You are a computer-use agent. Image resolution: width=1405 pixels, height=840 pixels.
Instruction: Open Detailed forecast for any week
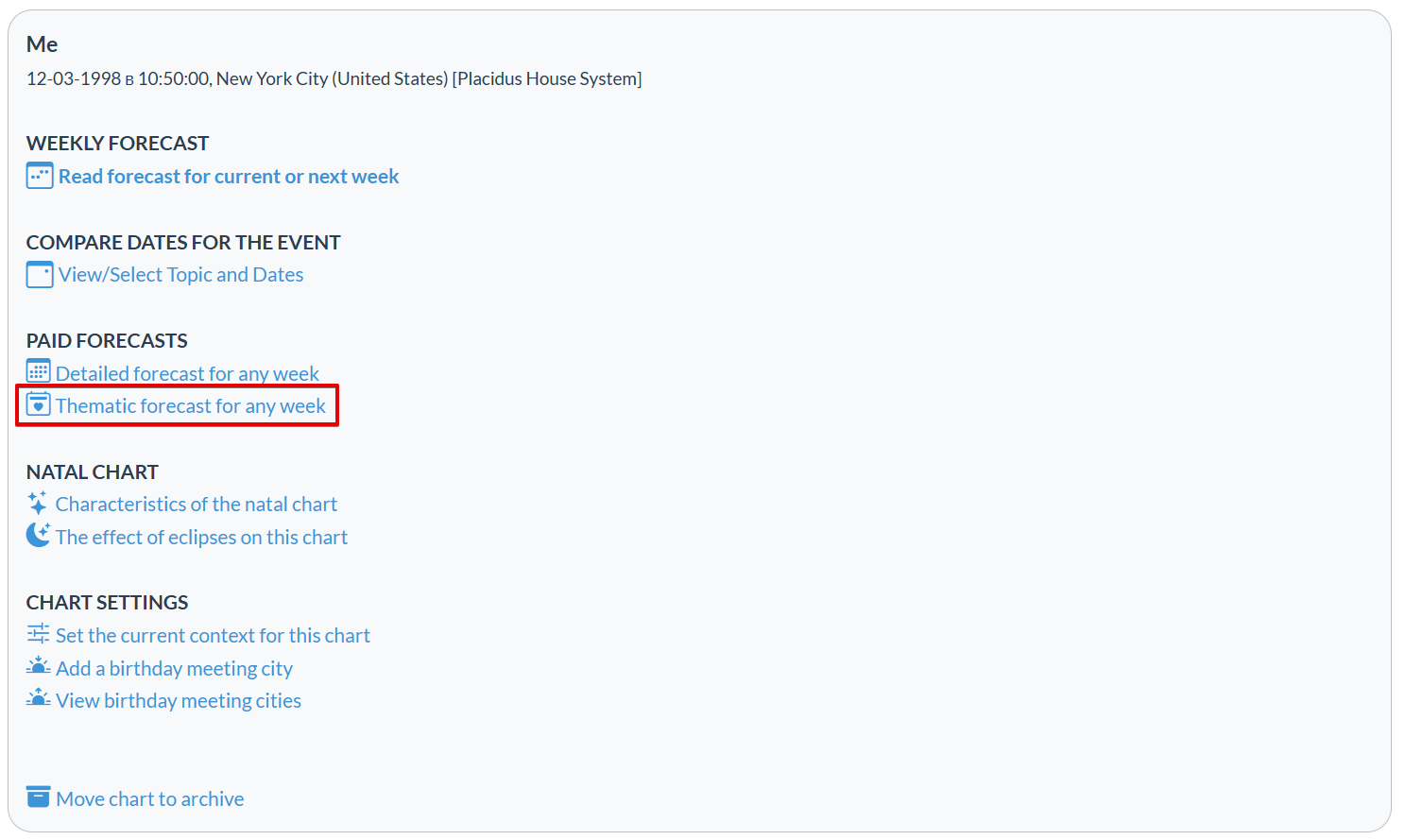pos(187,374)
